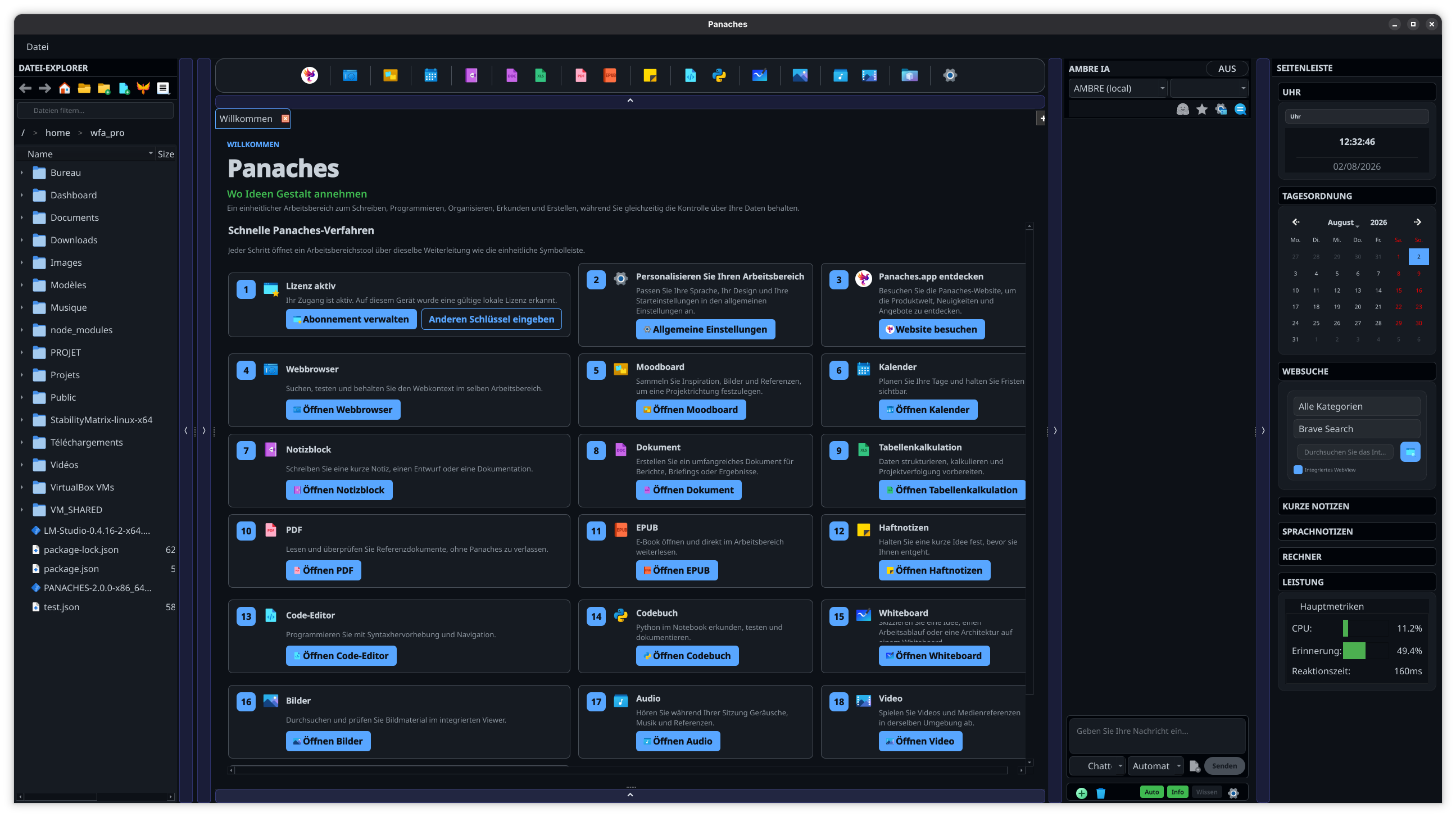Open DOC document tool in toolbar

pyautogui.click(x=511, y=75)
